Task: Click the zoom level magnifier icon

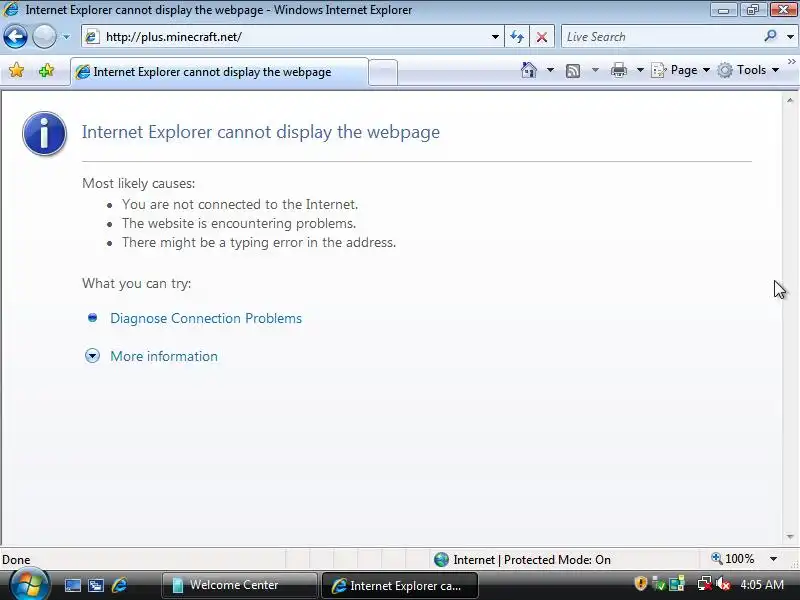Action: (717, 559)
